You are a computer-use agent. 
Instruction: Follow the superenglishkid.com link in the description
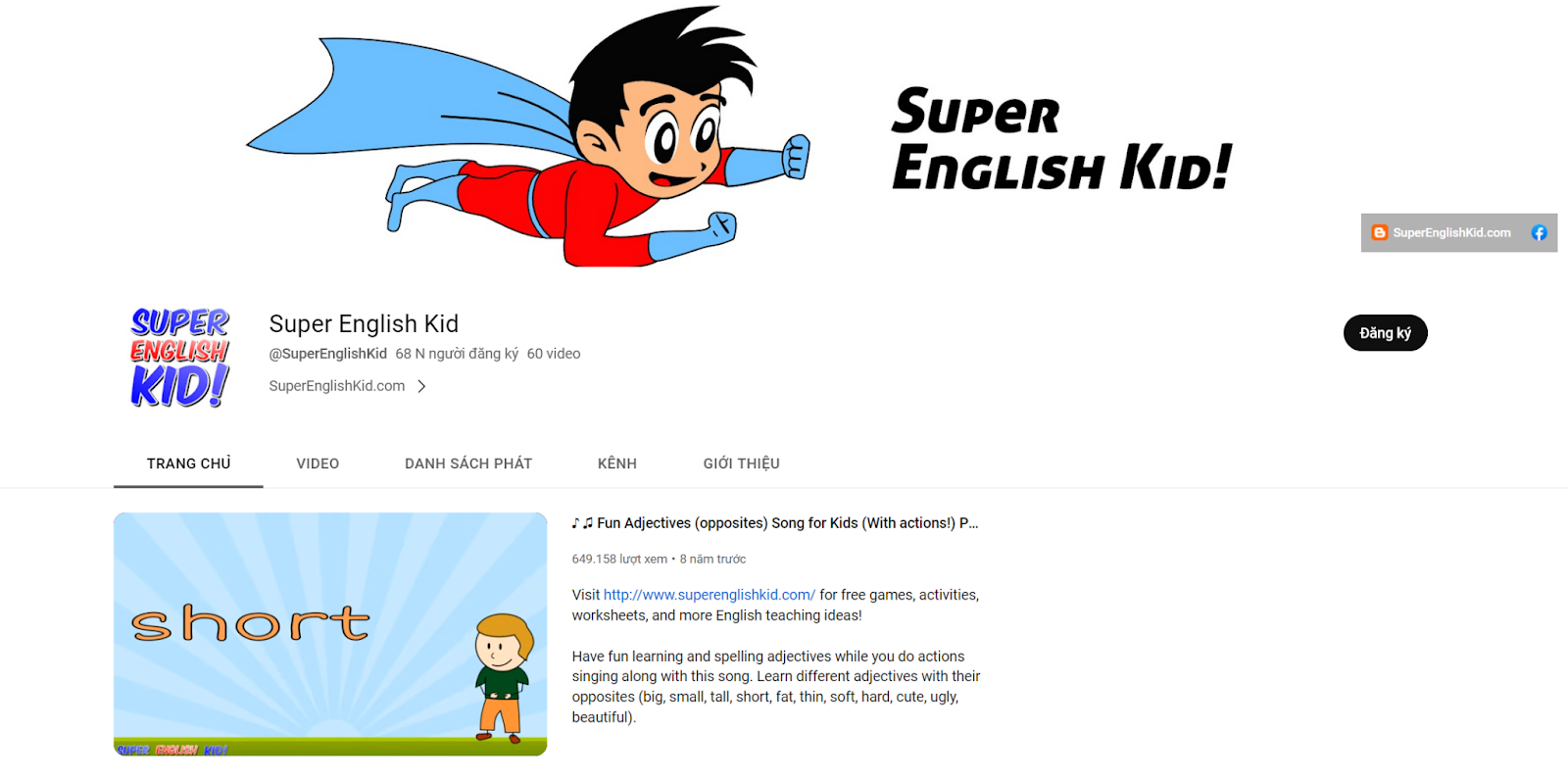point(709,595)
